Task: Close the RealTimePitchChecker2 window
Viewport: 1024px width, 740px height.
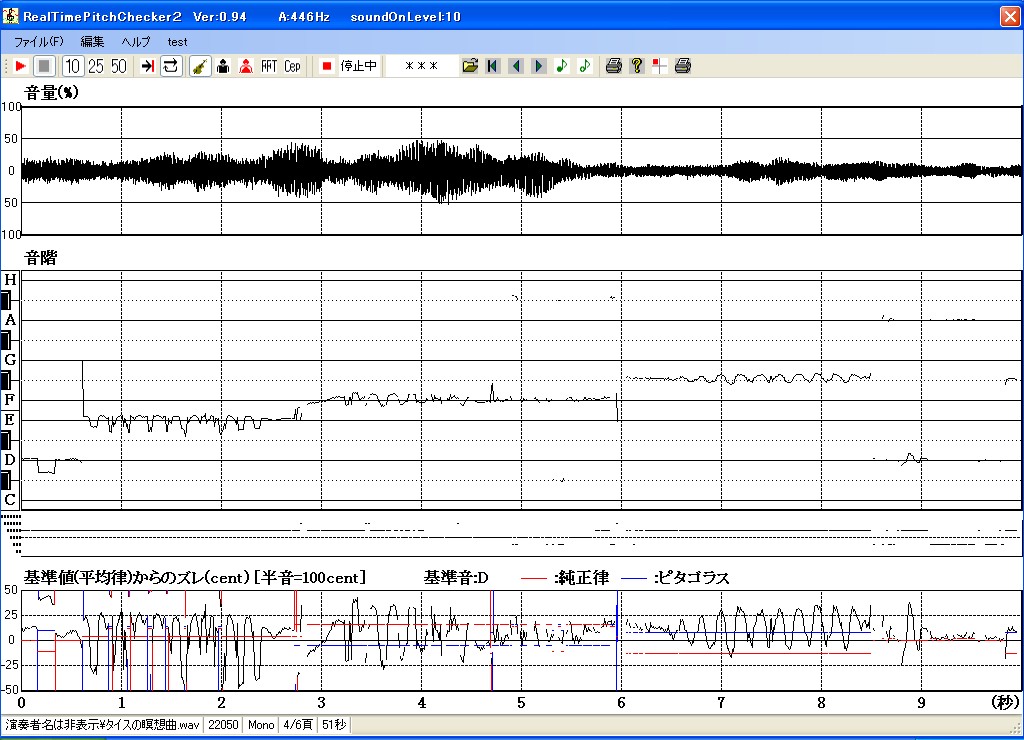Action: pos(1010,16)
